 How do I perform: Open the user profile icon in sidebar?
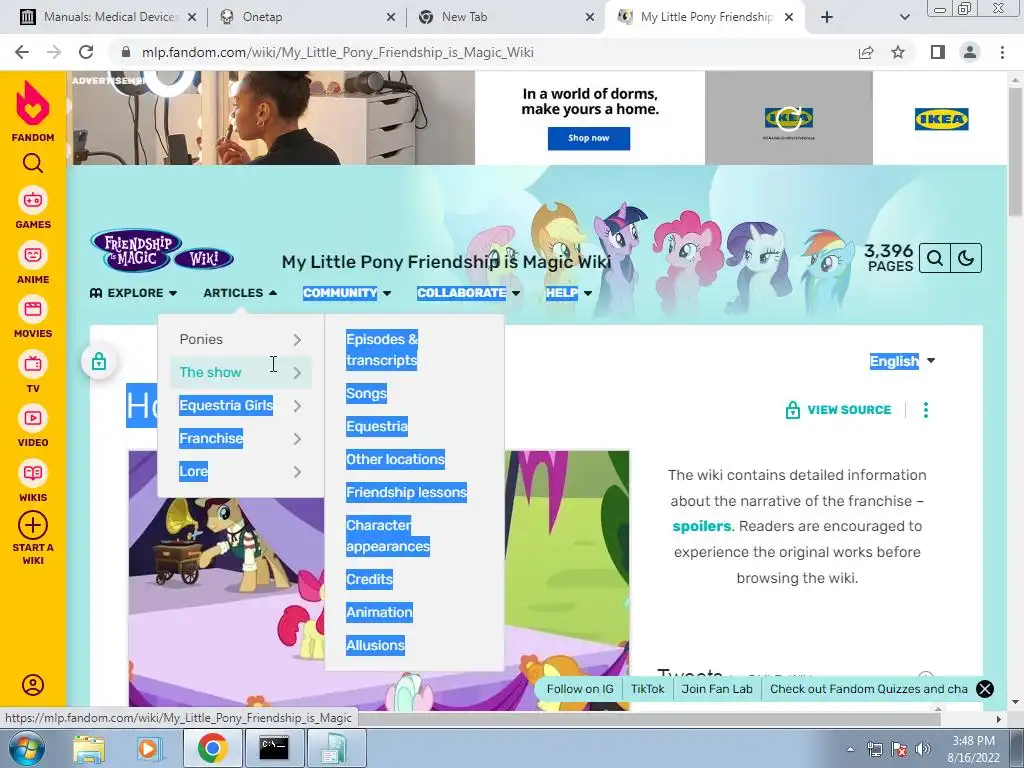[33, 684]
